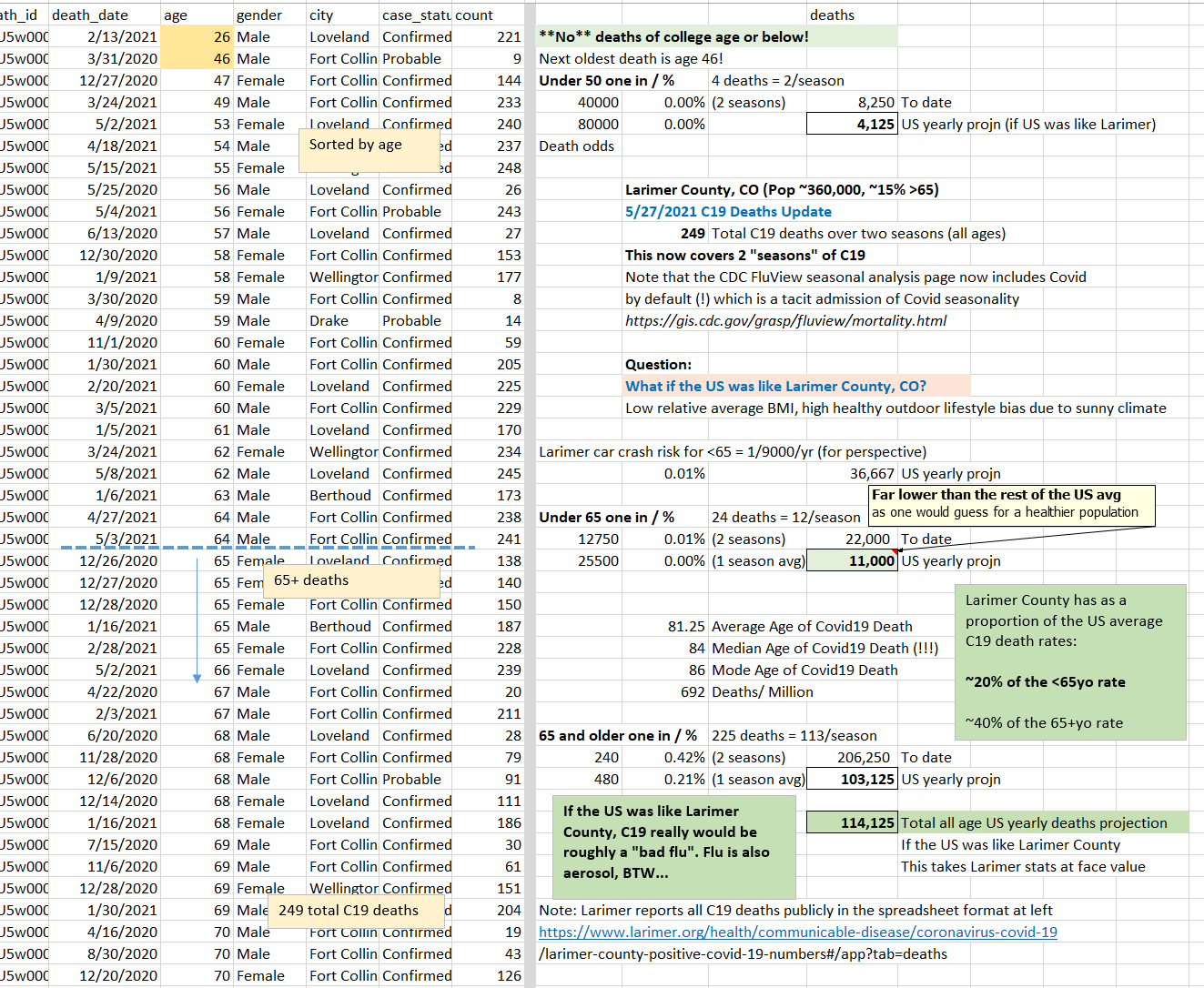The width and height of the screenshot is (1204, 988).
Task: Select the 'Berthoud' cell in count 173 row
Action: point(343,495)
